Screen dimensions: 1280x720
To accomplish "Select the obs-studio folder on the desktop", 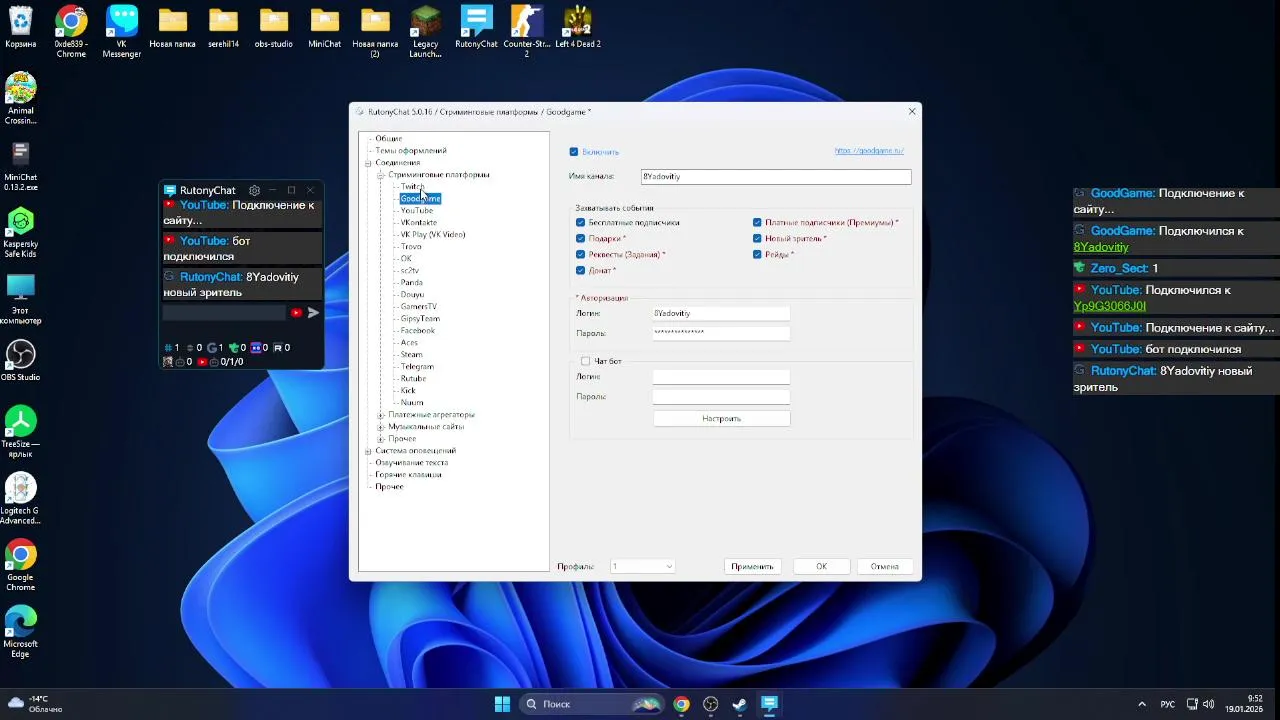I will pyautogui.click(x=274, y=27).
